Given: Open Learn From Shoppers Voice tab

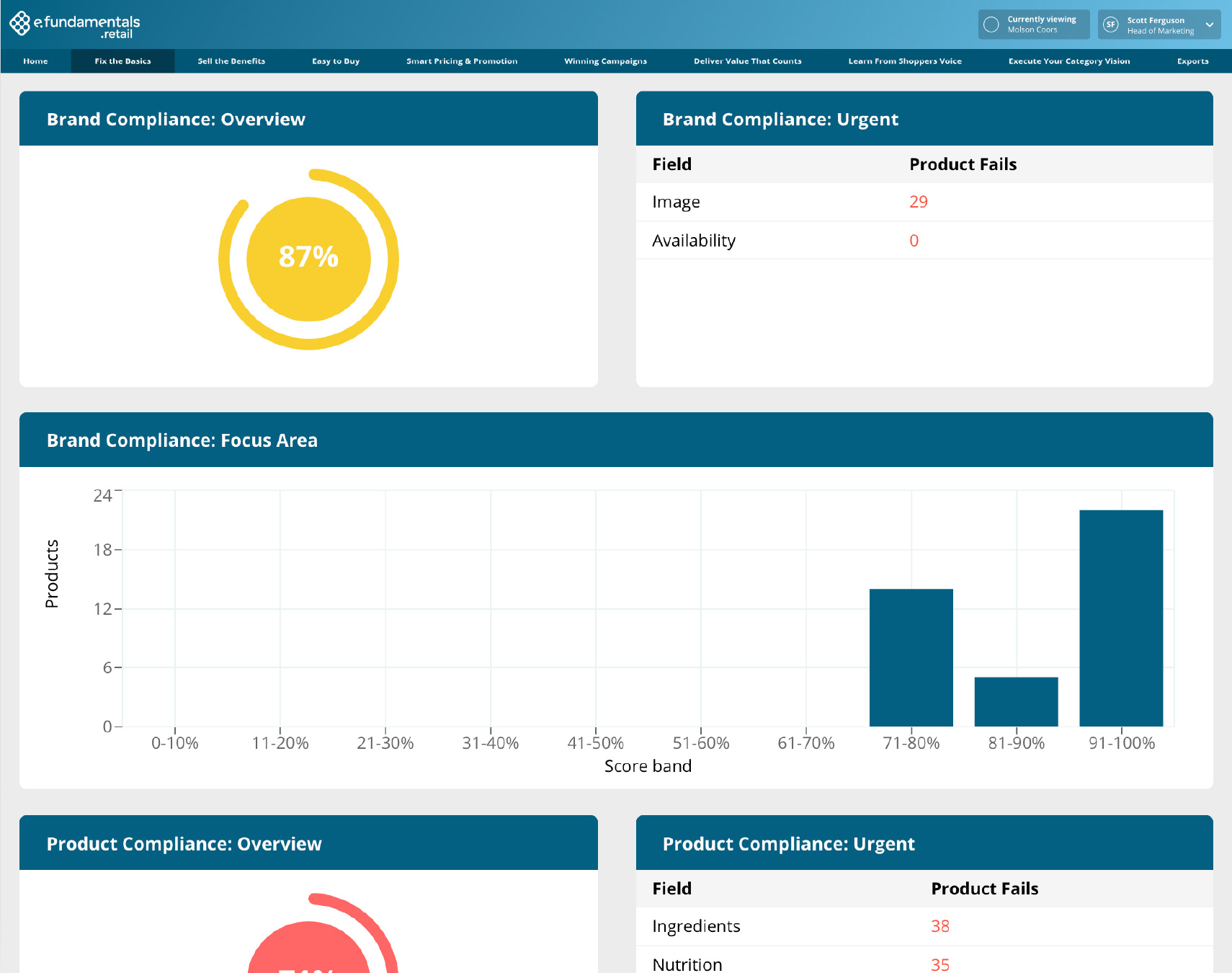Looking at the screenshot, I should point(905,61).
